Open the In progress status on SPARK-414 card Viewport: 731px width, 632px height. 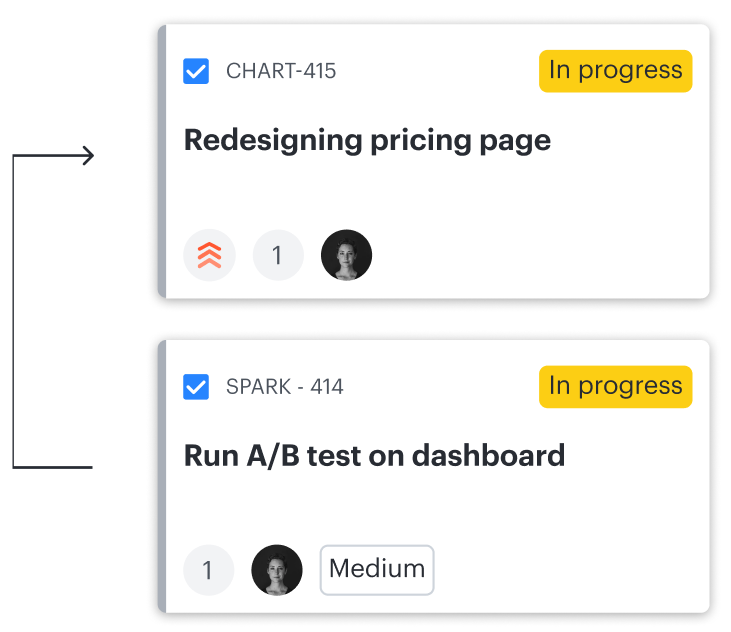pos(615,386)
